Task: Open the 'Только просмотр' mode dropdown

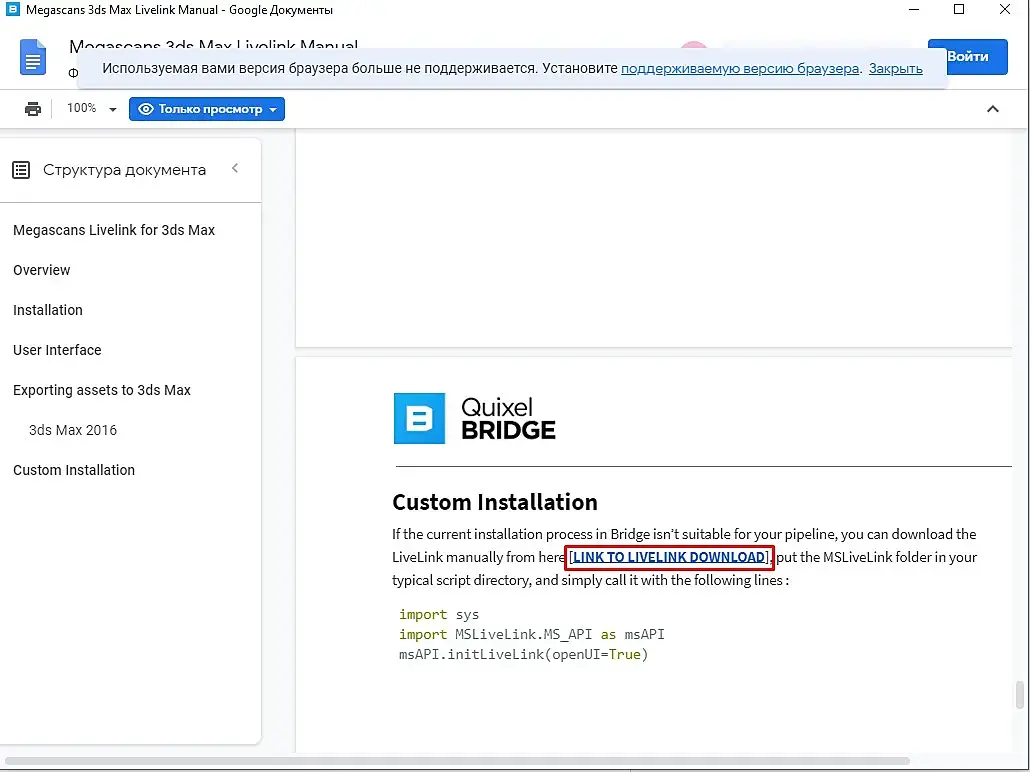Action: (207, 109)
